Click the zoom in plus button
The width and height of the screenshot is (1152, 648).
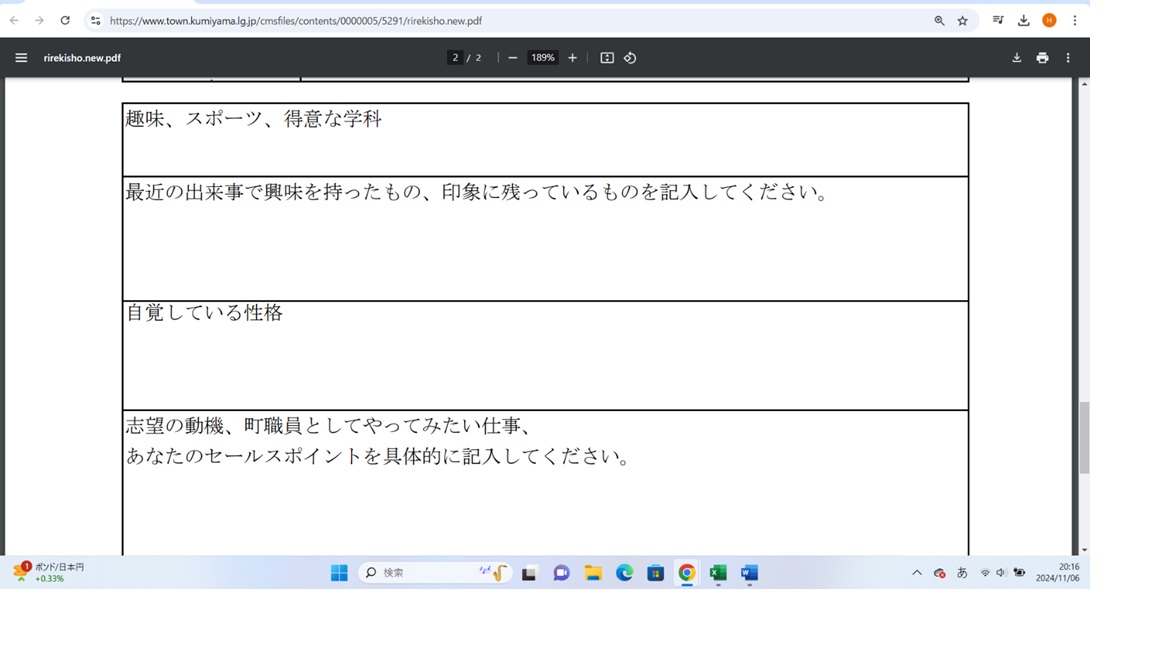click(572, 58)
